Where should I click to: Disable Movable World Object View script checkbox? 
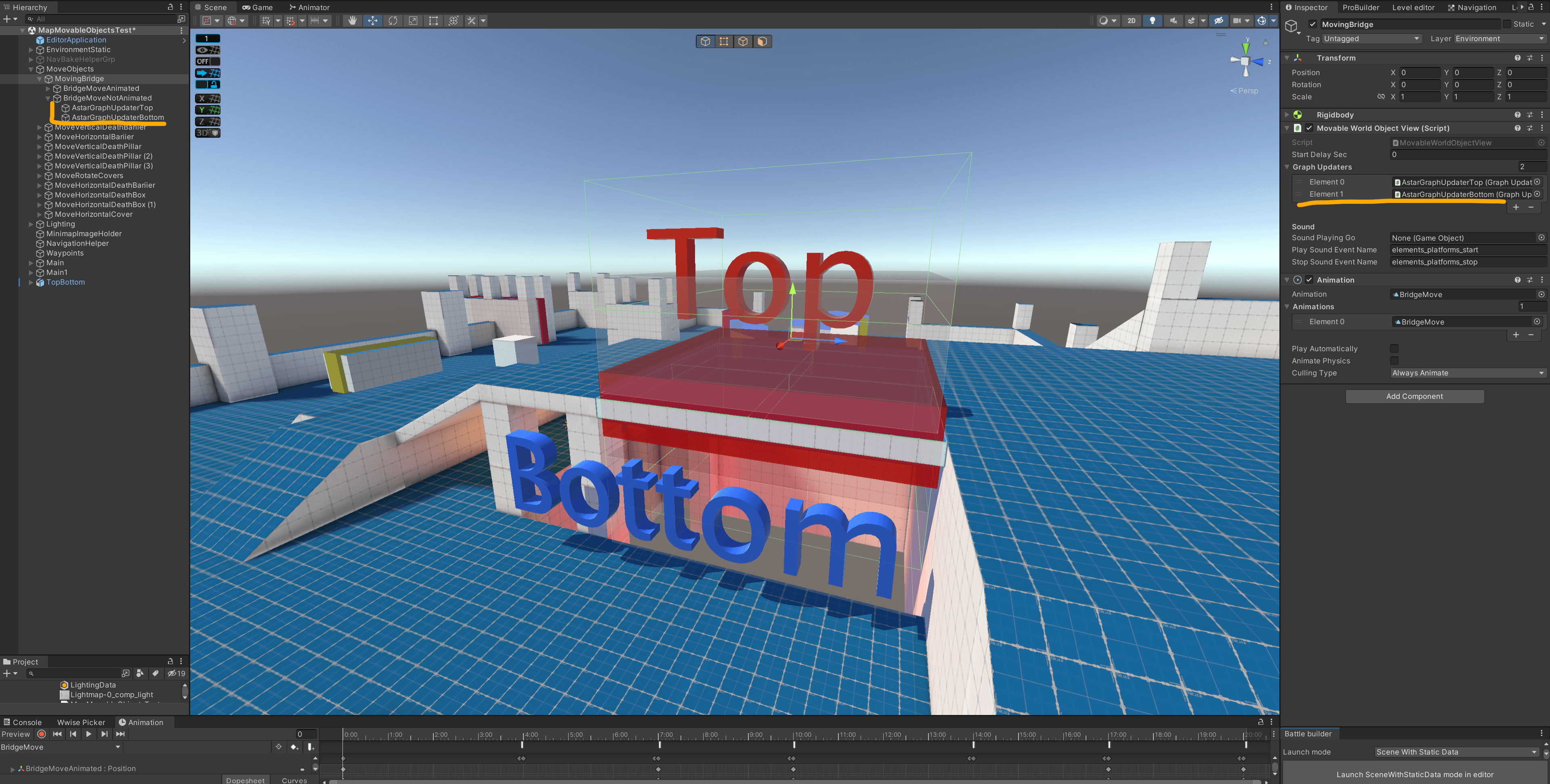coord(1309,128)
